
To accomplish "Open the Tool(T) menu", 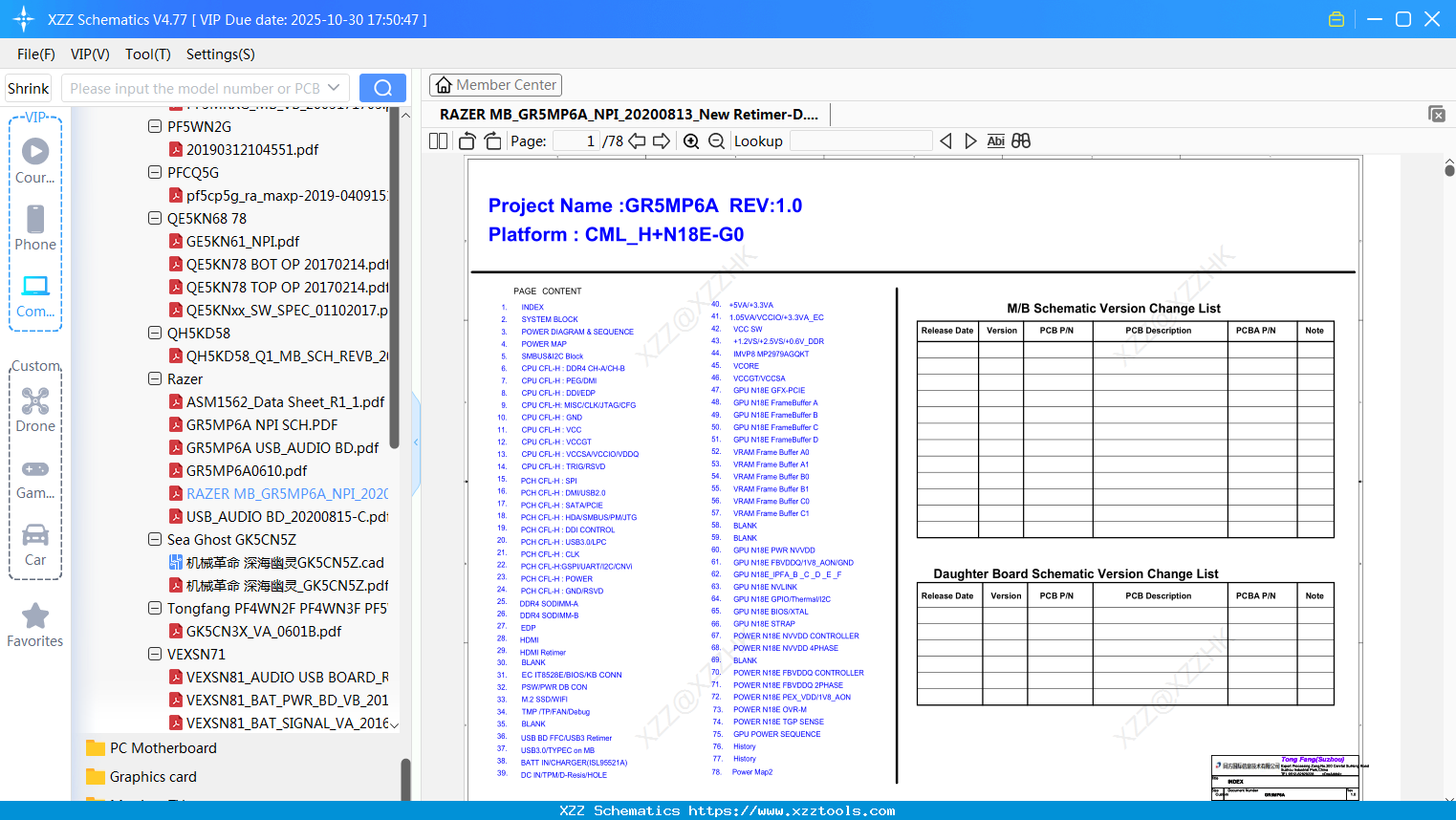I will point(148,54).
